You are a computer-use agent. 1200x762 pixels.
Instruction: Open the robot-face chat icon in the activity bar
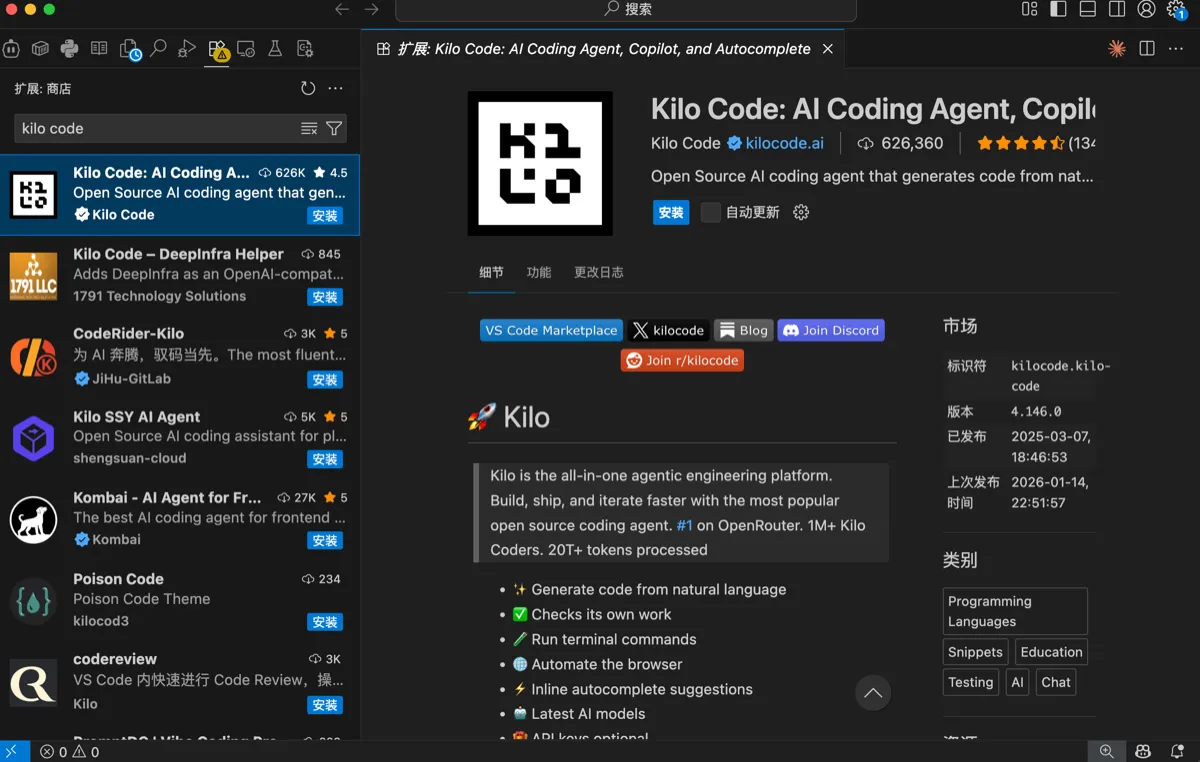(11, 49)
